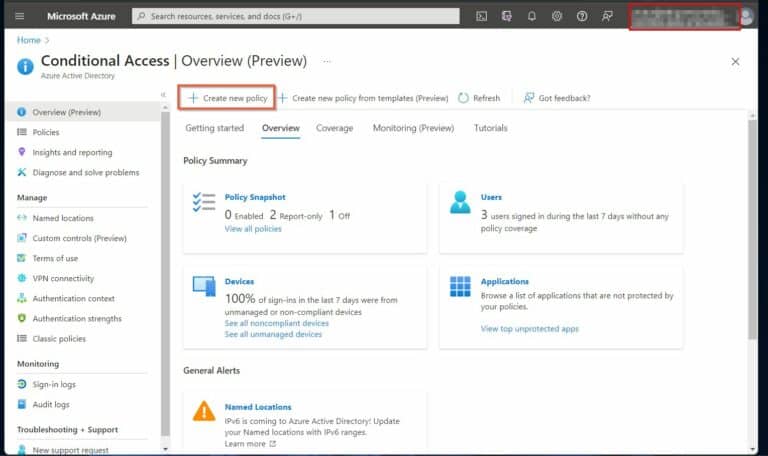The width and height of the screenshot is (768, 456).
Task: Click the Users card person icon
Action: pos(460,202)
